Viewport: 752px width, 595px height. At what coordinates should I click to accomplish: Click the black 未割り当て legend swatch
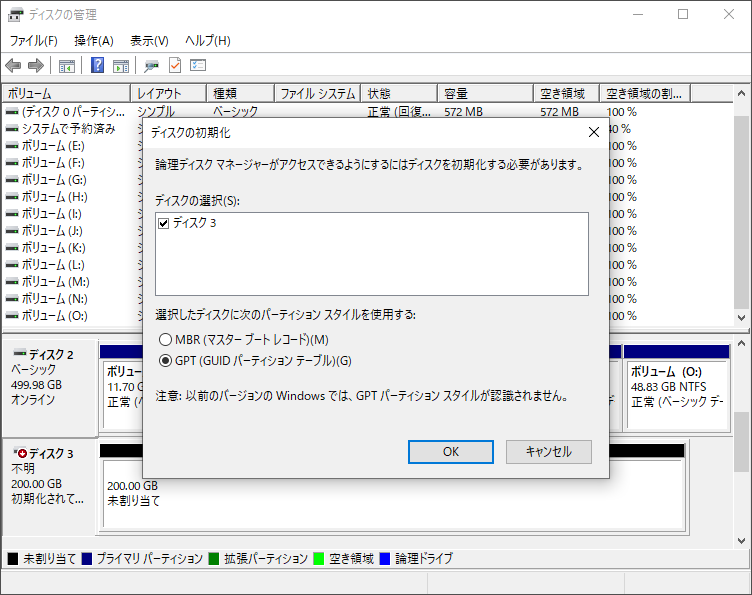click(13, 559)
